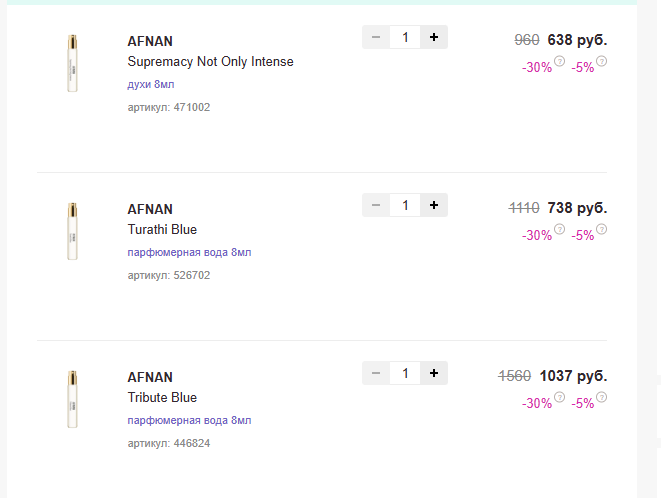Open Tribute Blue 'парфюмерная вода 8мл' link

coord(189,420)
